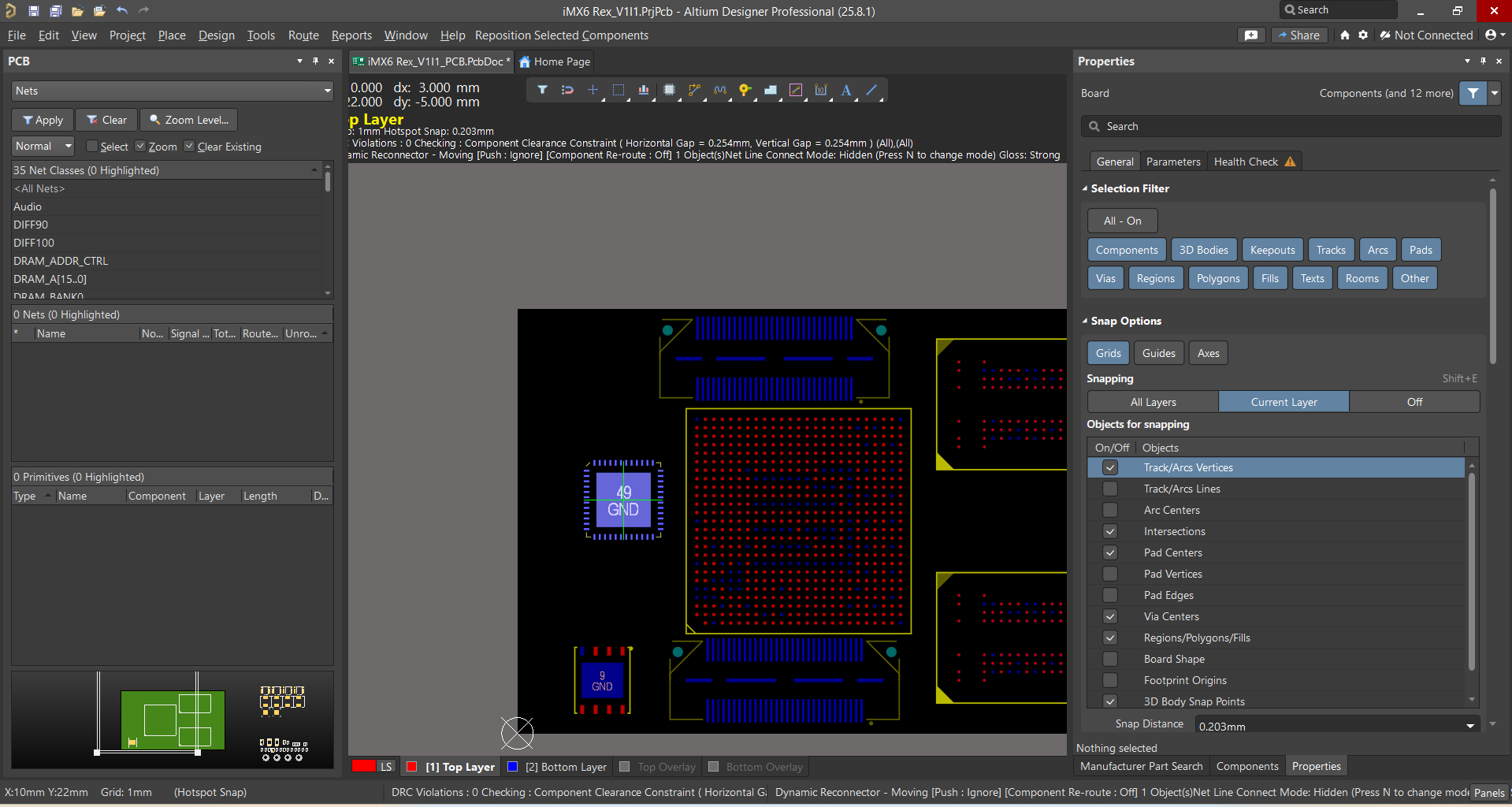This screenshot has height=807, width=1512.
Task: Click the Zoom Level button
Action: pos(189,120)
